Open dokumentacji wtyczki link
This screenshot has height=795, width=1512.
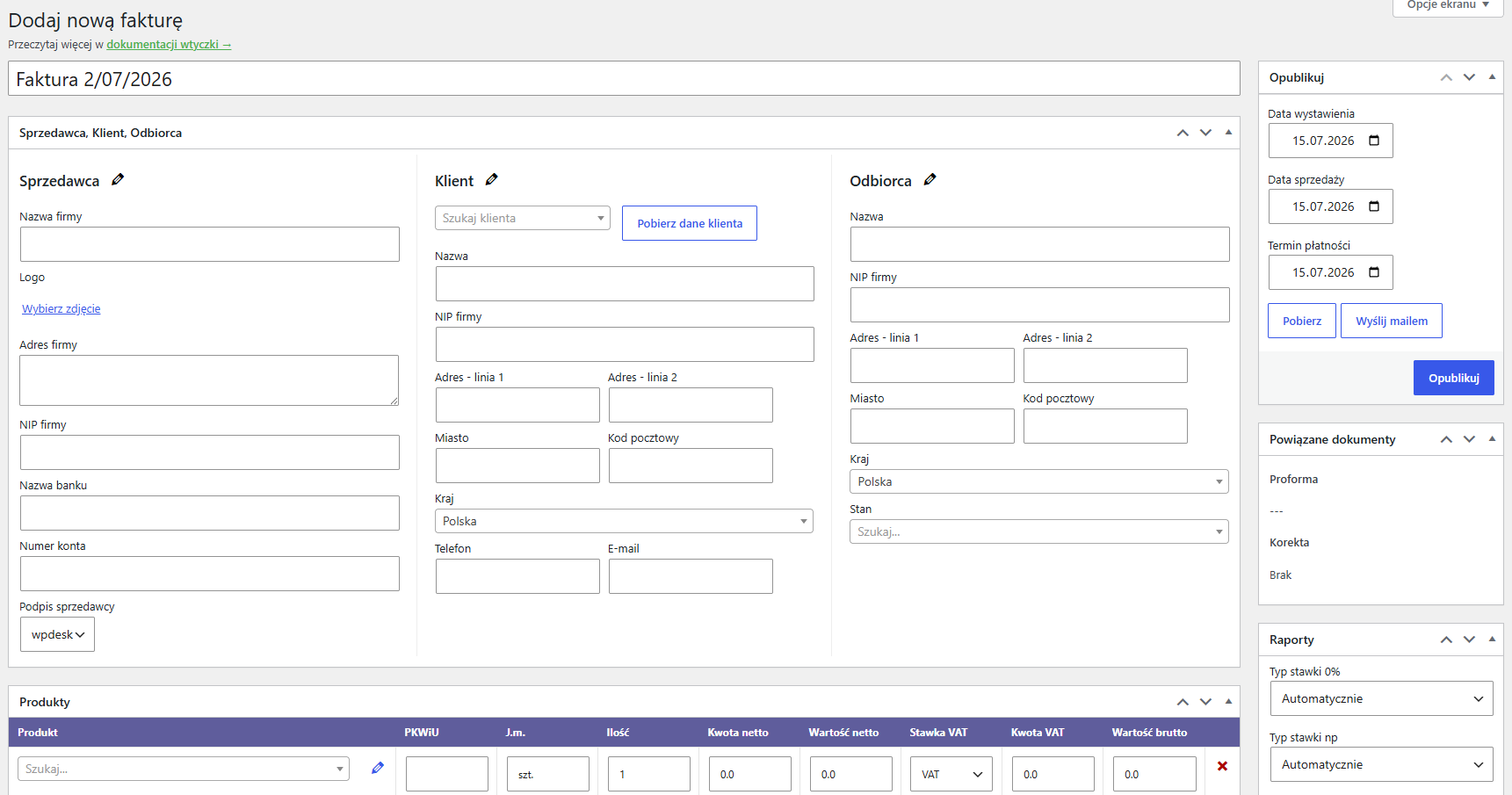tap(169, 44)
